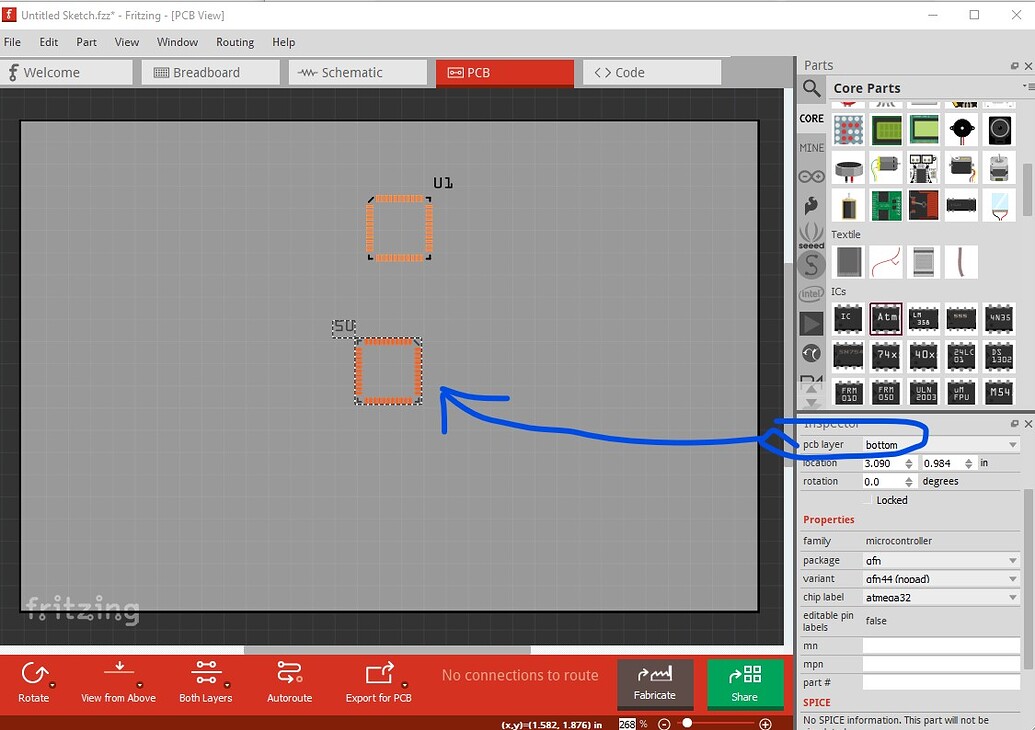The width and height of the screenshot is (1035, 730).
Task: Pick the stepper motor part
Action: [x=999, y=168]
